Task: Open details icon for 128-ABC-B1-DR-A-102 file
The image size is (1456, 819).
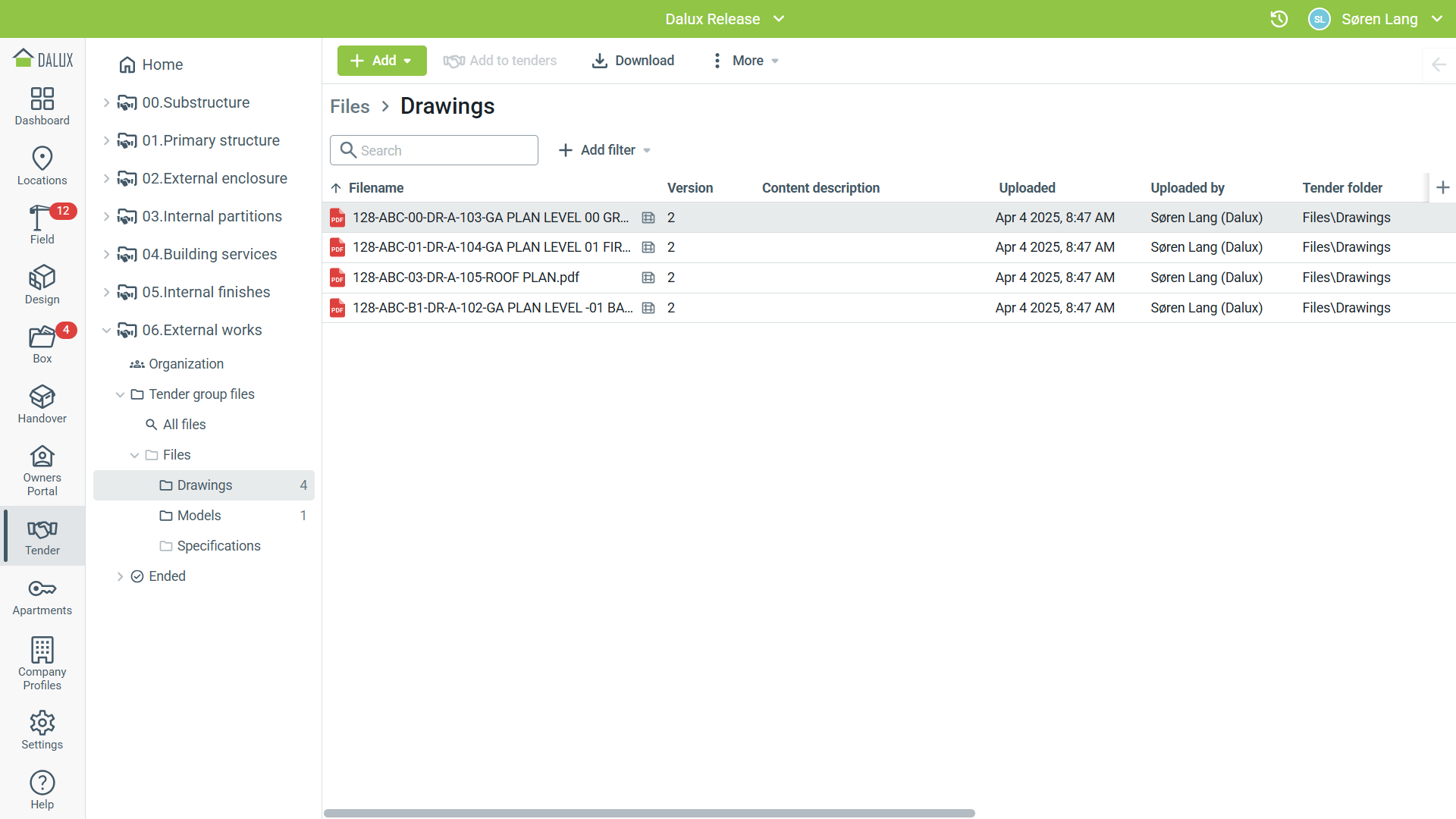Action: (x=648, y=308)
